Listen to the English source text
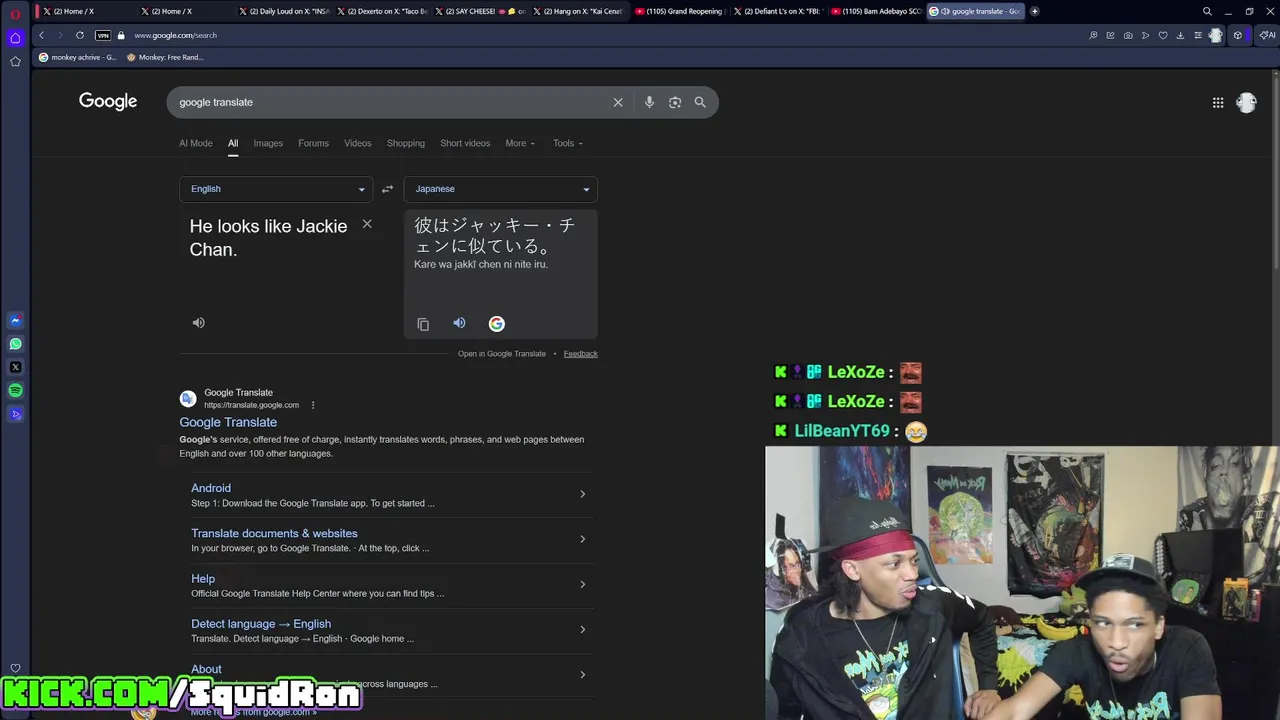 click(x=198, y=323)
